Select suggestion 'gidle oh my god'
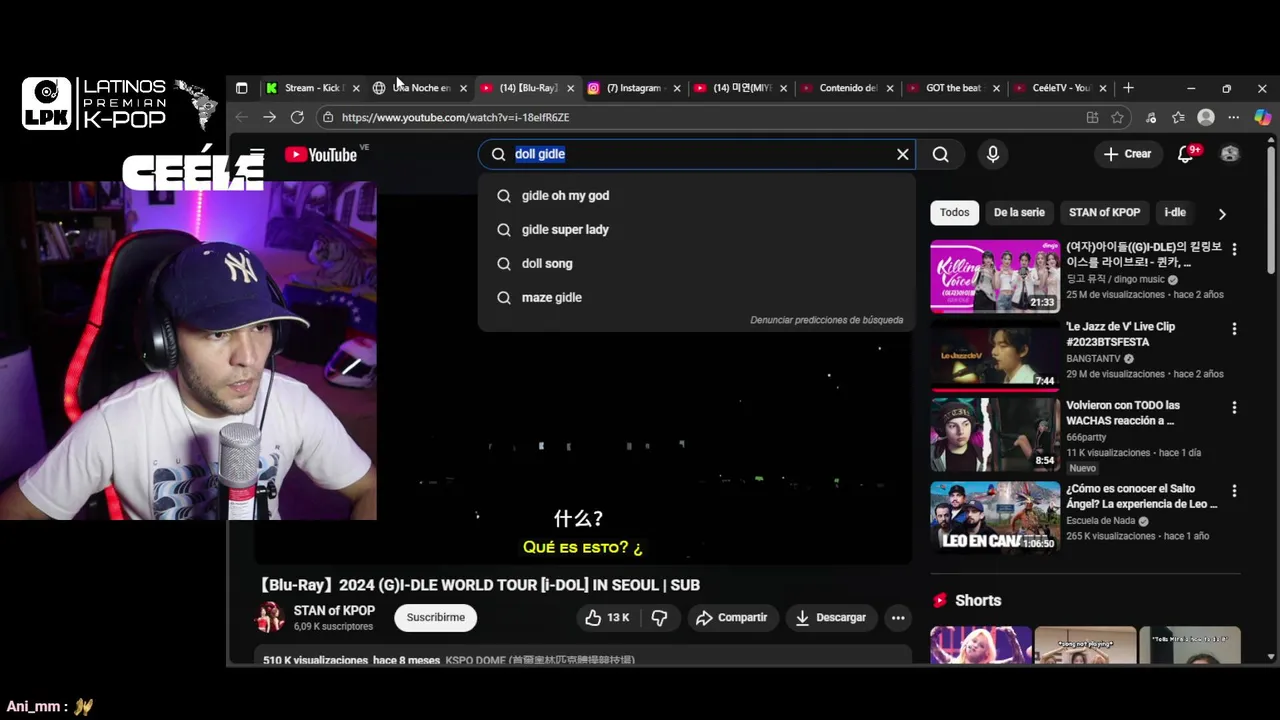This screenshot has width=1280, height=720. tap(696, 196)
